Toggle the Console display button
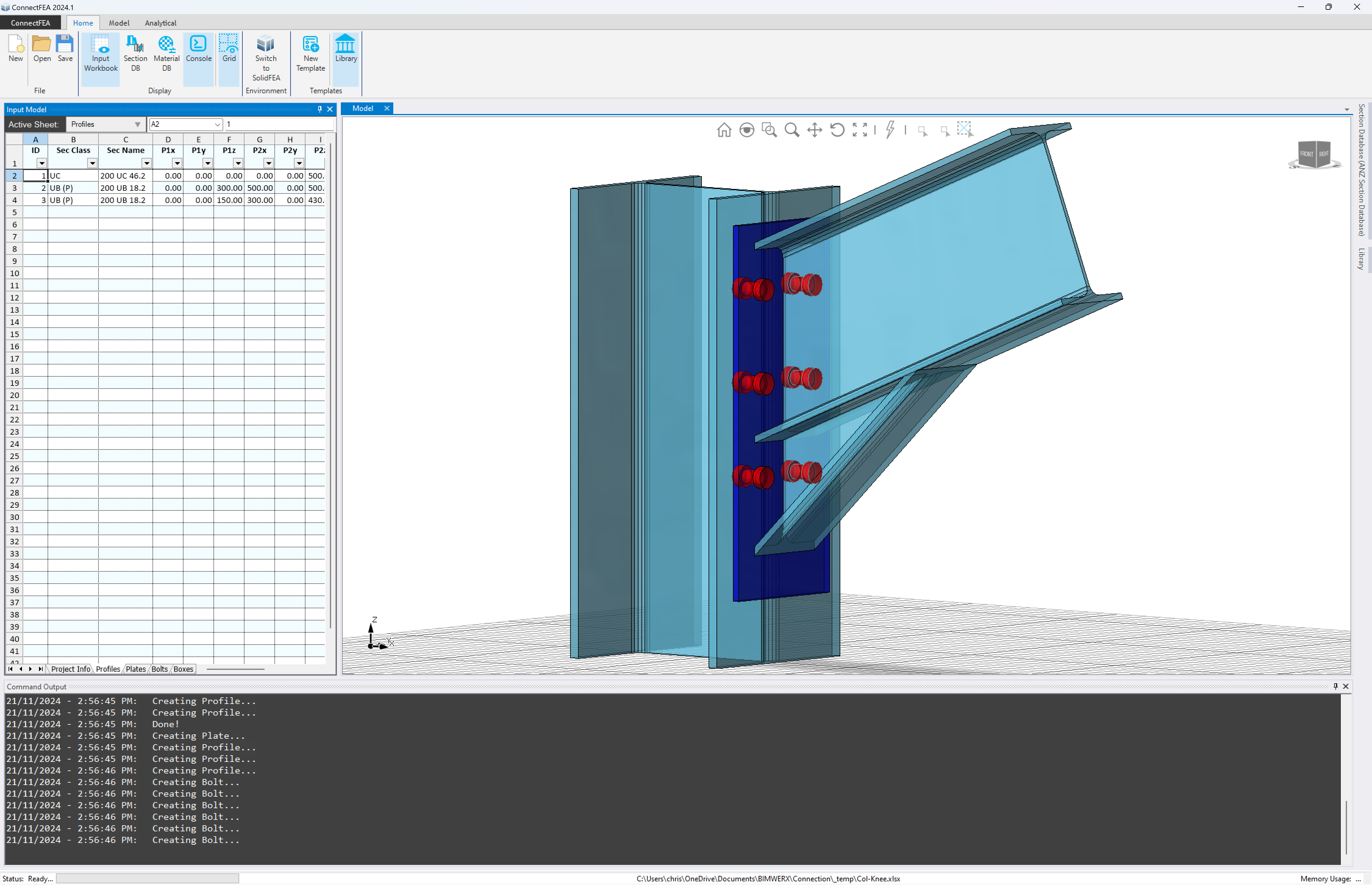1372x885 pixels. [198, 49]
